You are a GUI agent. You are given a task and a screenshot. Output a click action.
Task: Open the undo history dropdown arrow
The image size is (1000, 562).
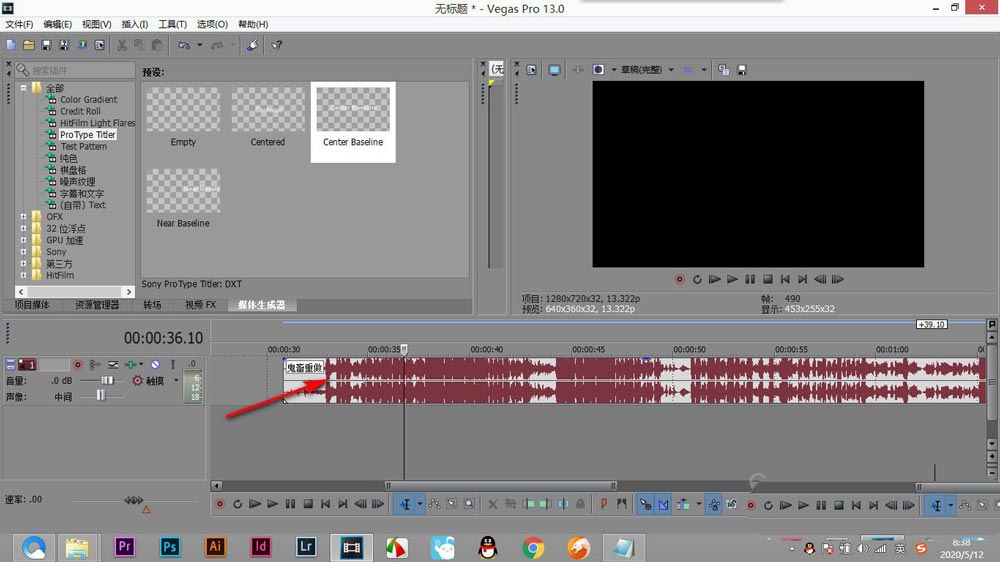[200, 45]
